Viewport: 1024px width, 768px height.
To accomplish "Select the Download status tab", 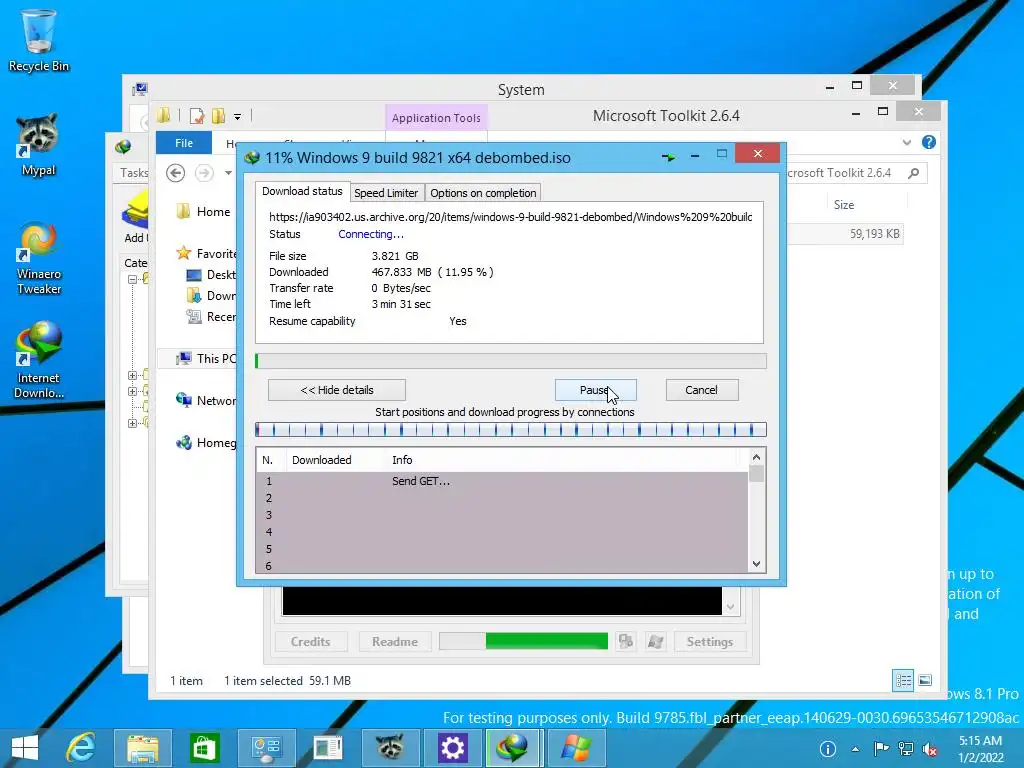I will 302,191.
